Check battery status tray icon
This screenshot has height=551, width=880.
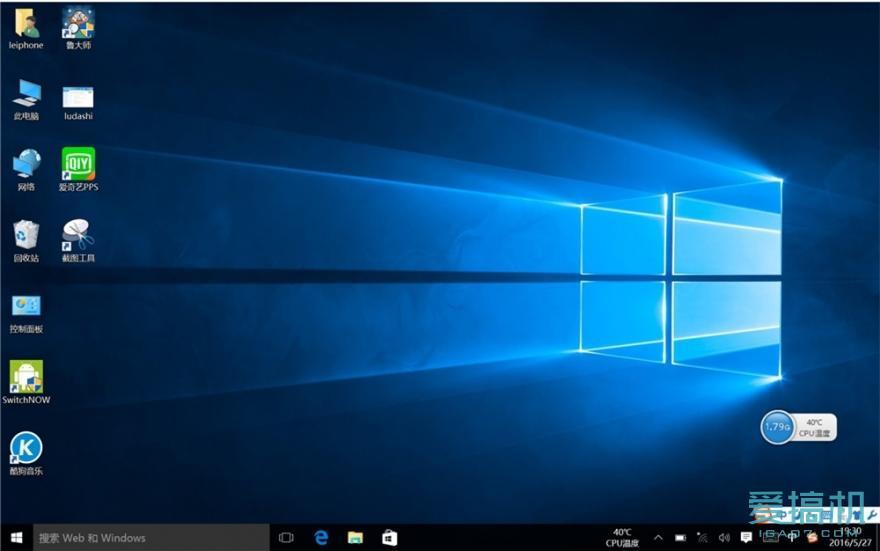(680, 538)
